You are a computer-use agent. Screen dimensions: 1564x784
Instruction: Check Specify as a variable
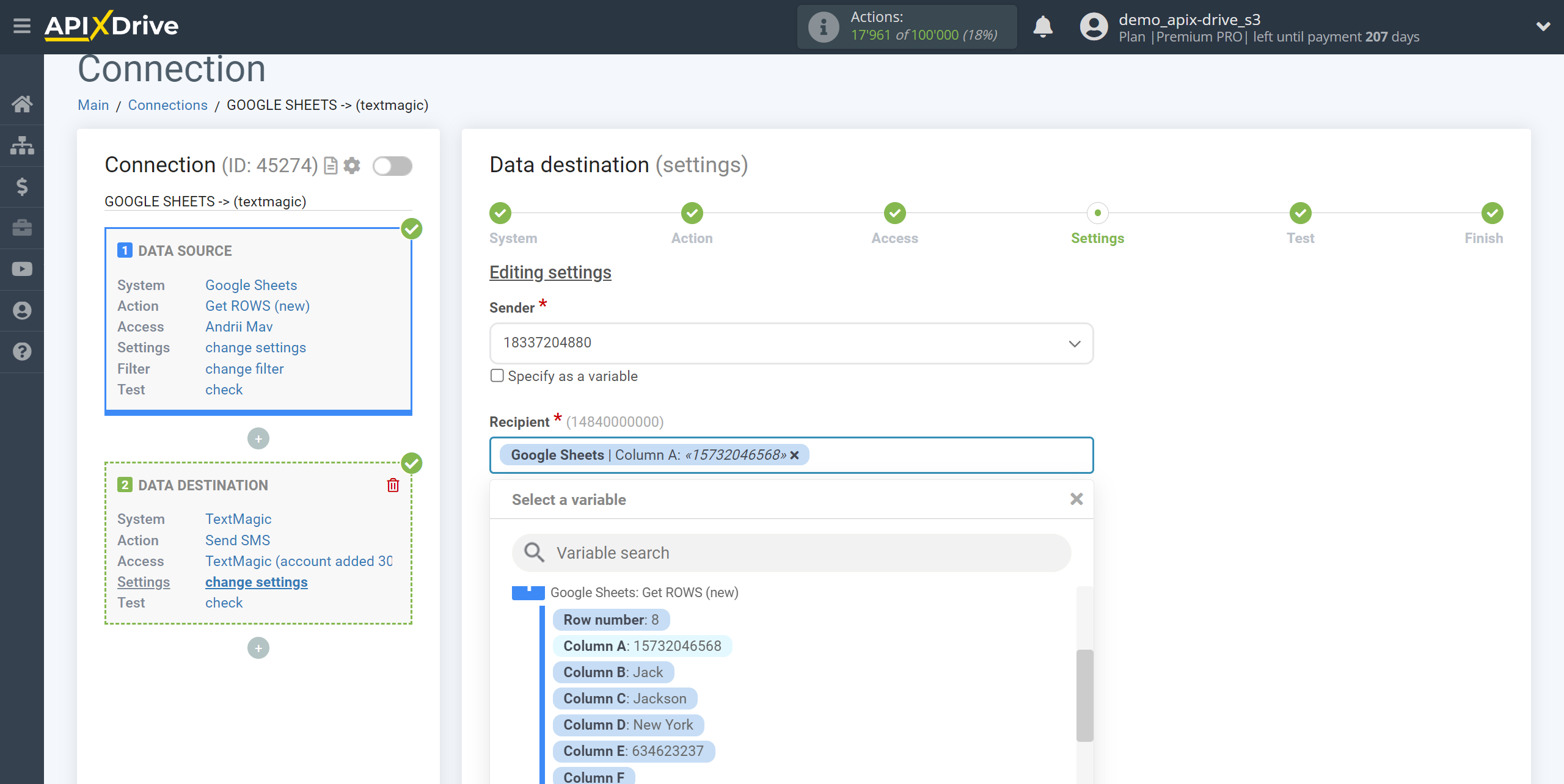(497, 376)
